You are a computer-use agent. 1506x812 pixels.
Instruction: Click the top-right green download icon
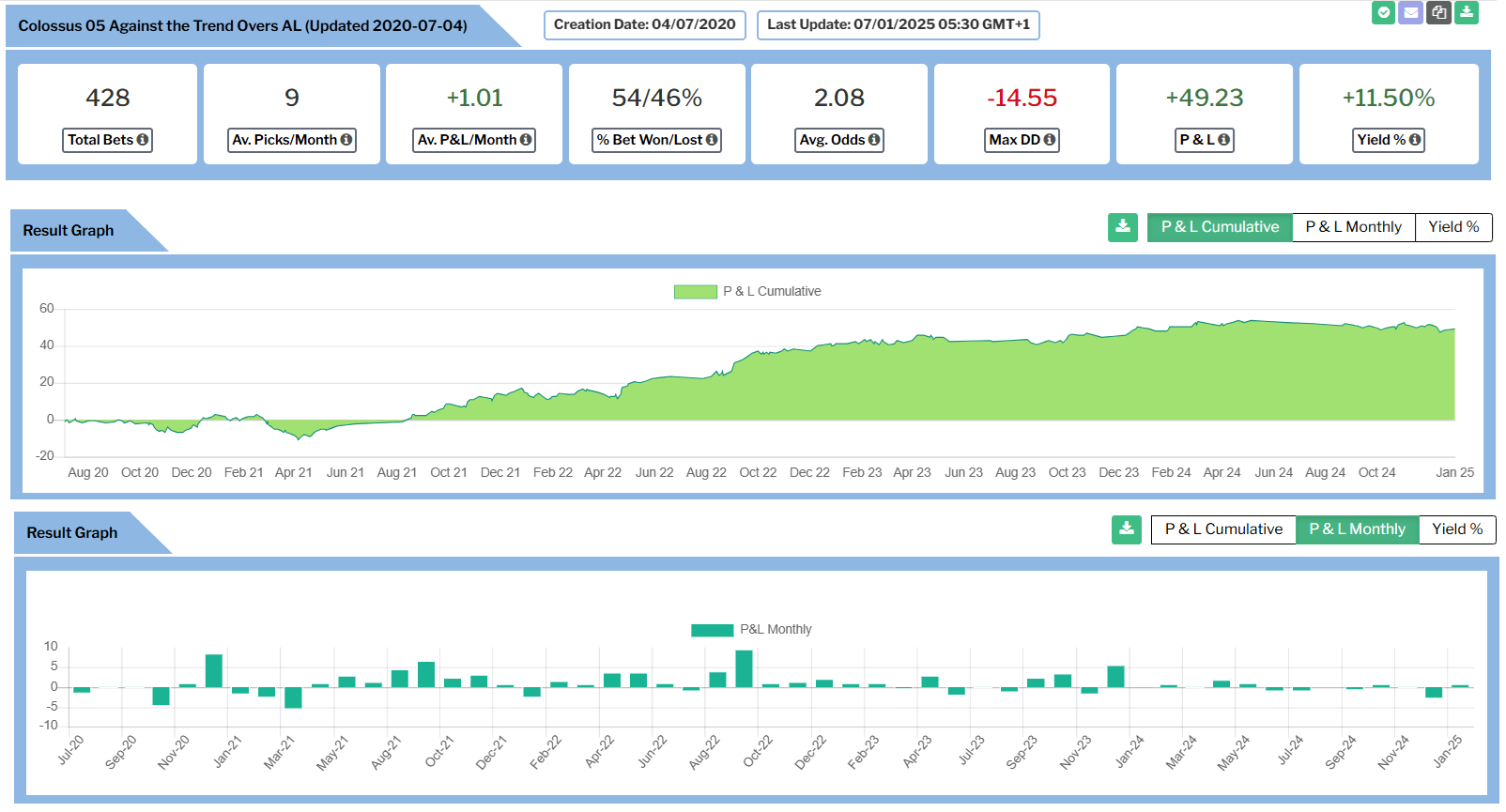pos(1467,13)
